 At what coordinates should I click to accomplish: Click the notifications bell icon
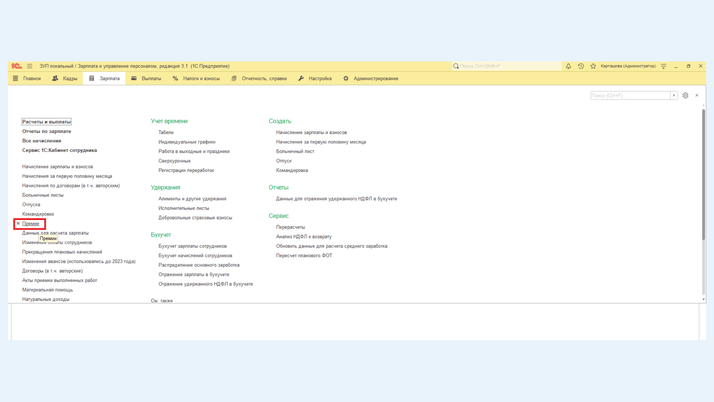click(x=568, y=66)
